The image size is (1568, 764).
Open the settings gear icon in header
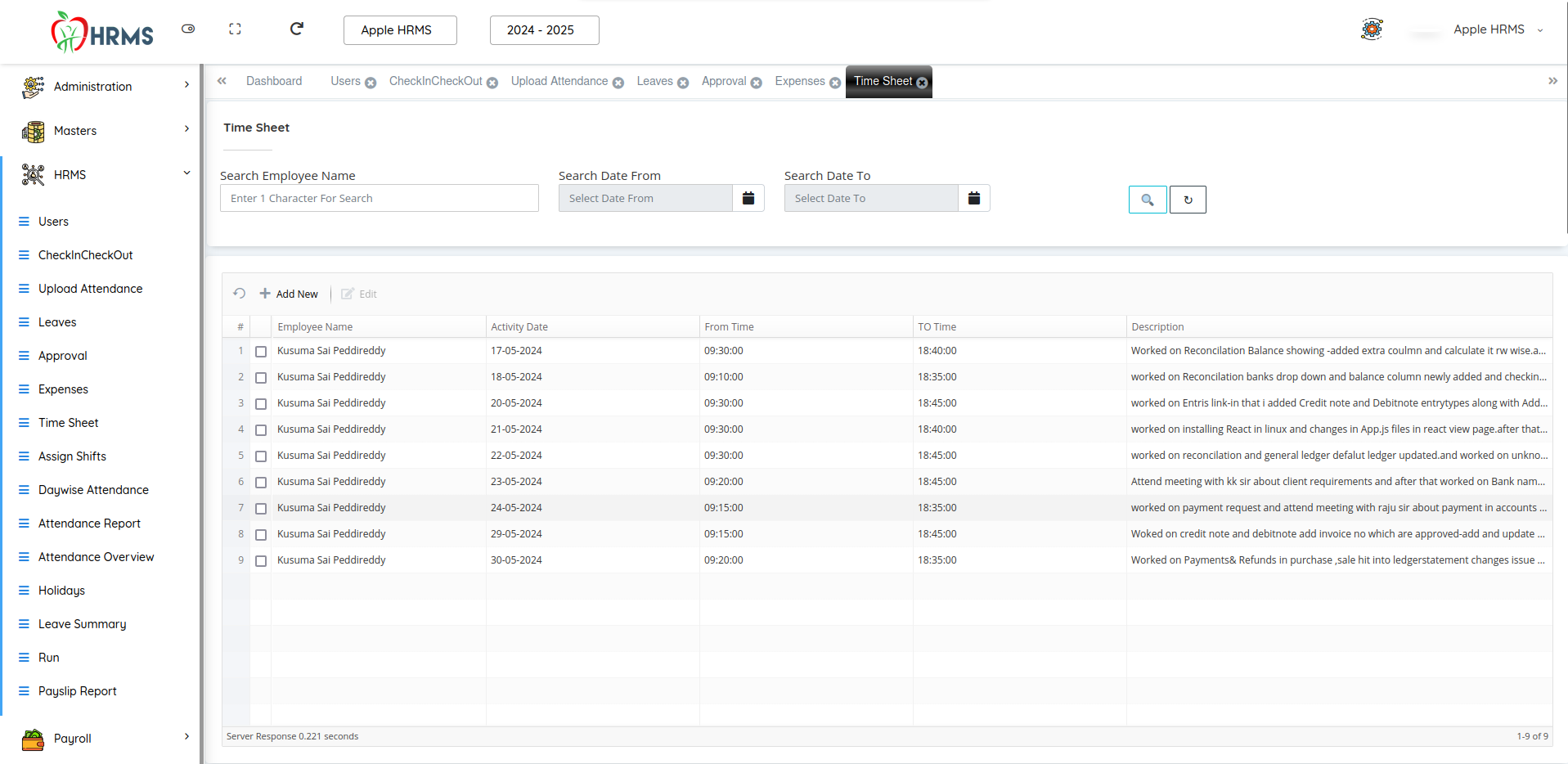pyautogui.click(x=1372, y=29)
